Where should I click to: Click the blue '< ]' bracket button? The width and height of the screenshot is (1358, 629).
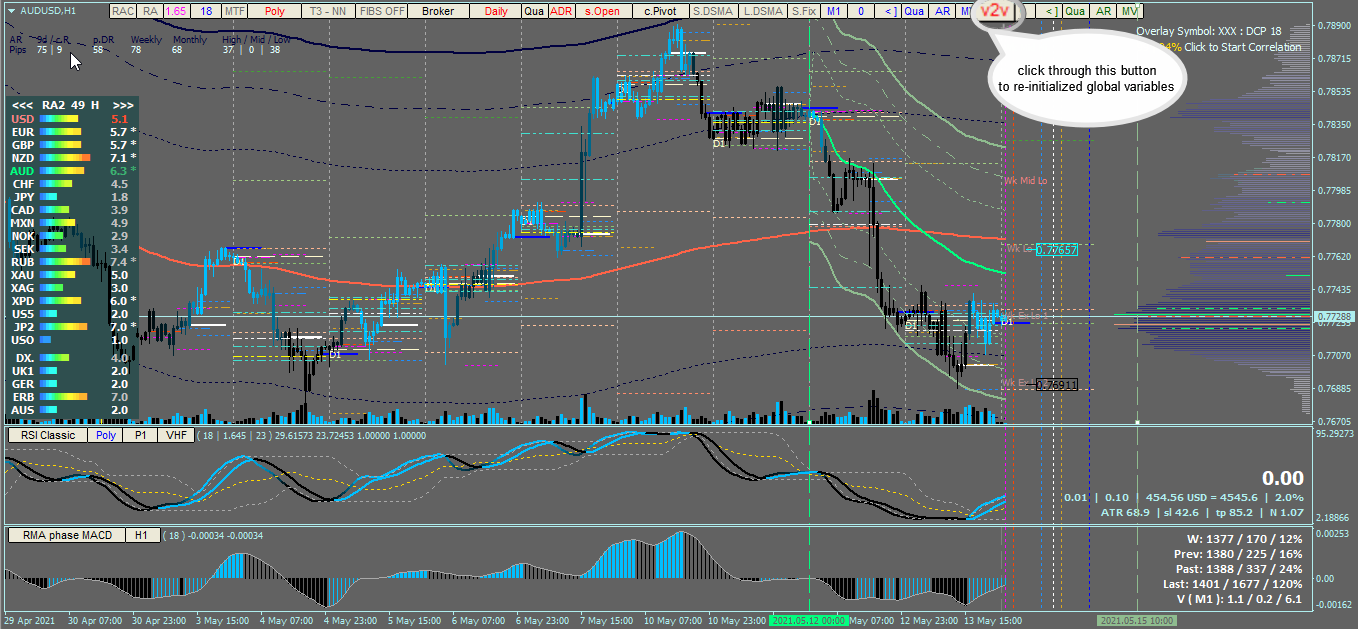point(888,11)
